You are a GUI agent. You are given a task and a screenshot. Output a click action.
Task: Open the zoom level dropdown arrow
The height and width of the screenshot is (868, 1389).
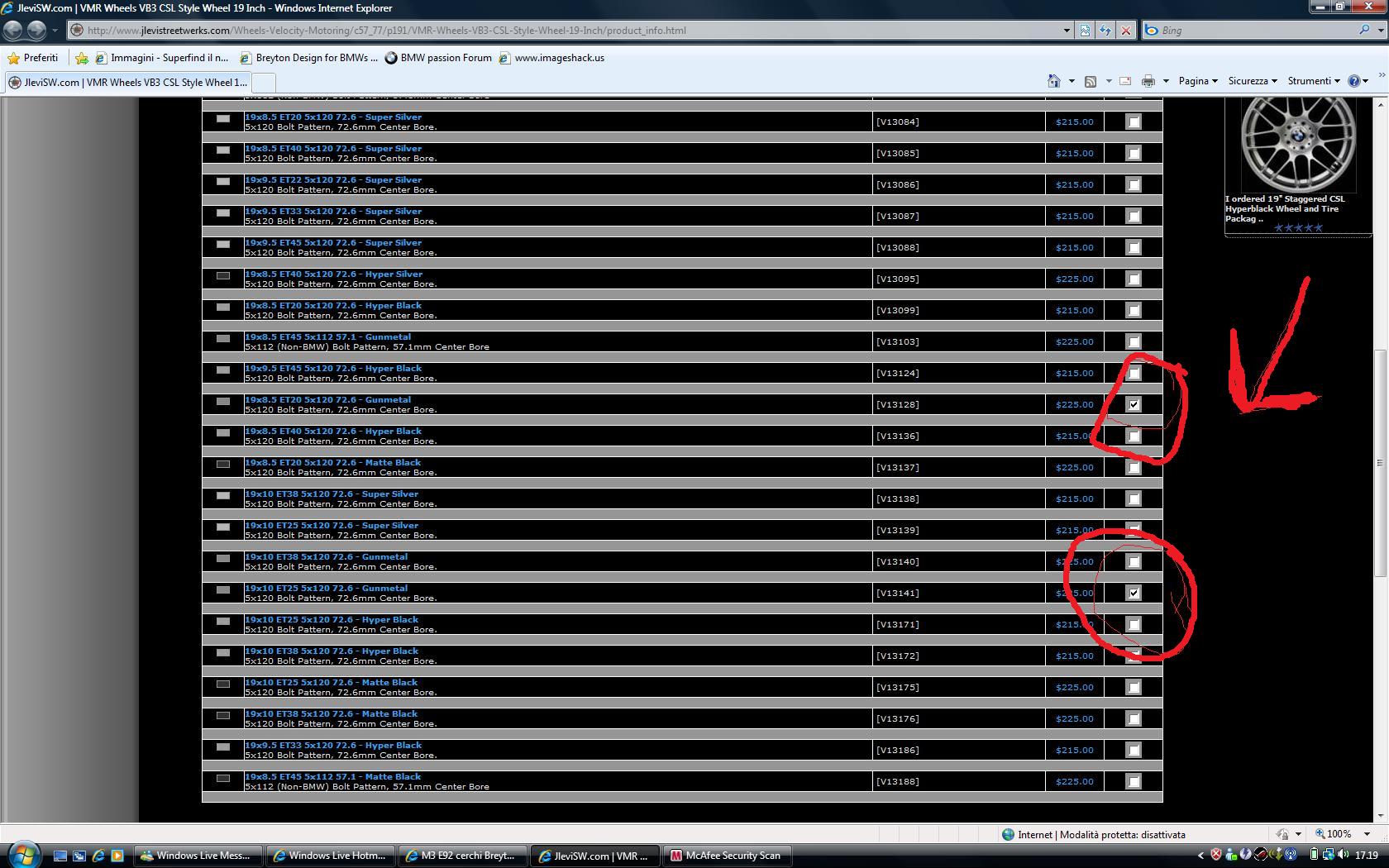(x=1367, y=834)
